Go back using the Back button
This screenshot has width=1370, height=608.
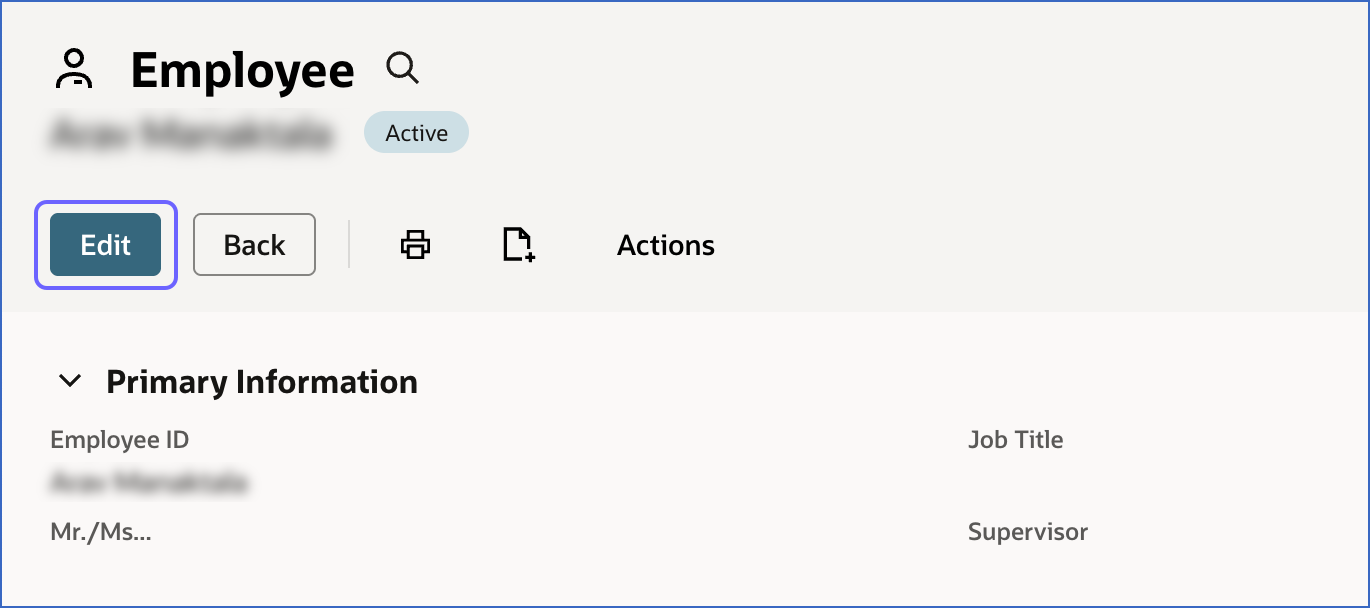(254, 245)
